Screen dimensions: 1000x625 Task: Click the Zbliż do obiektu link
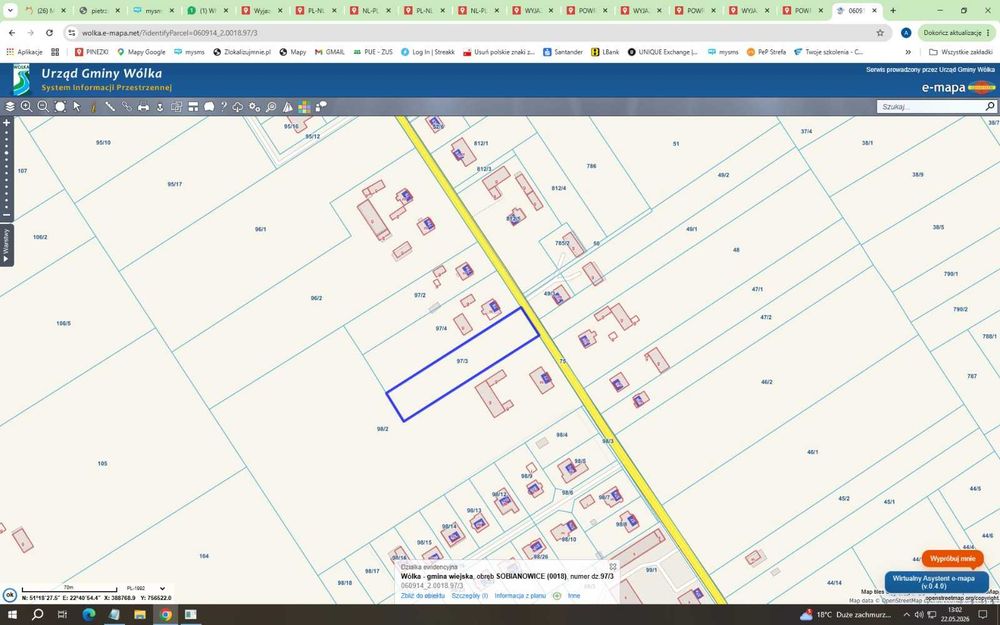click(423, 596)
